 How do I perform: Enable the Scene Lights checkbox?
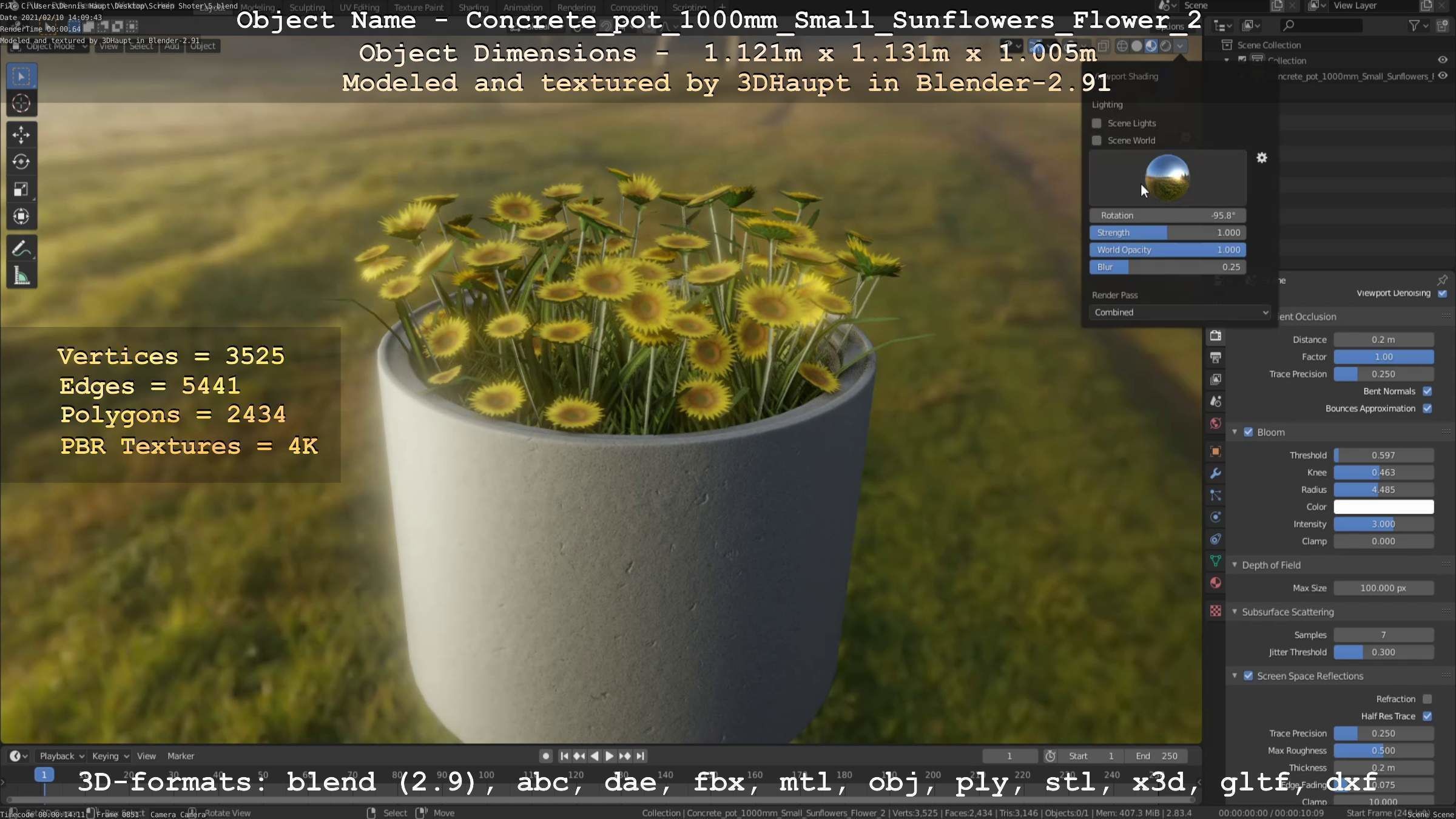1097,123
